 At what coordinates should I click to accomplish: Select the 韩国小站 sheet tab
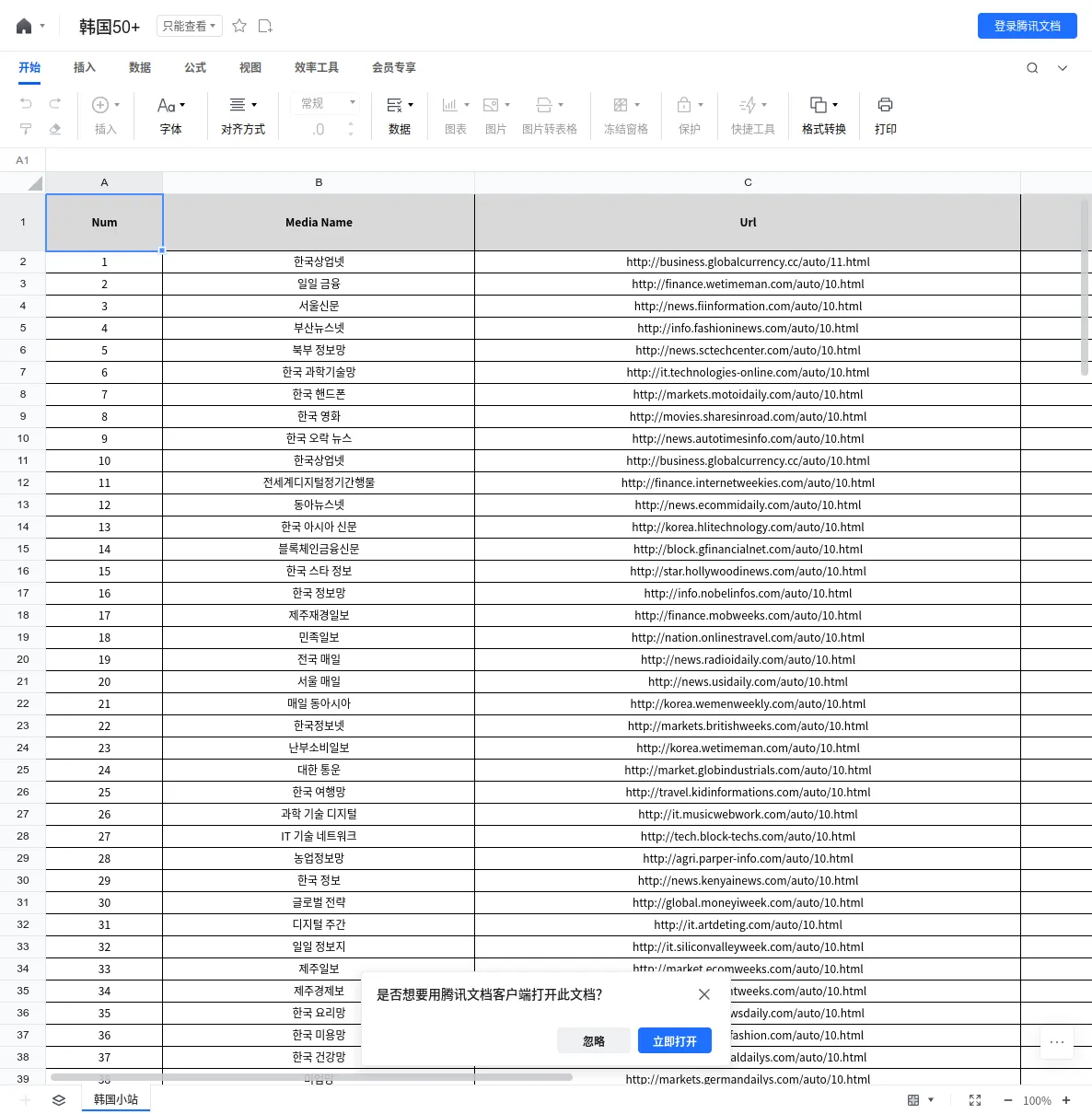click(116, 1099)
